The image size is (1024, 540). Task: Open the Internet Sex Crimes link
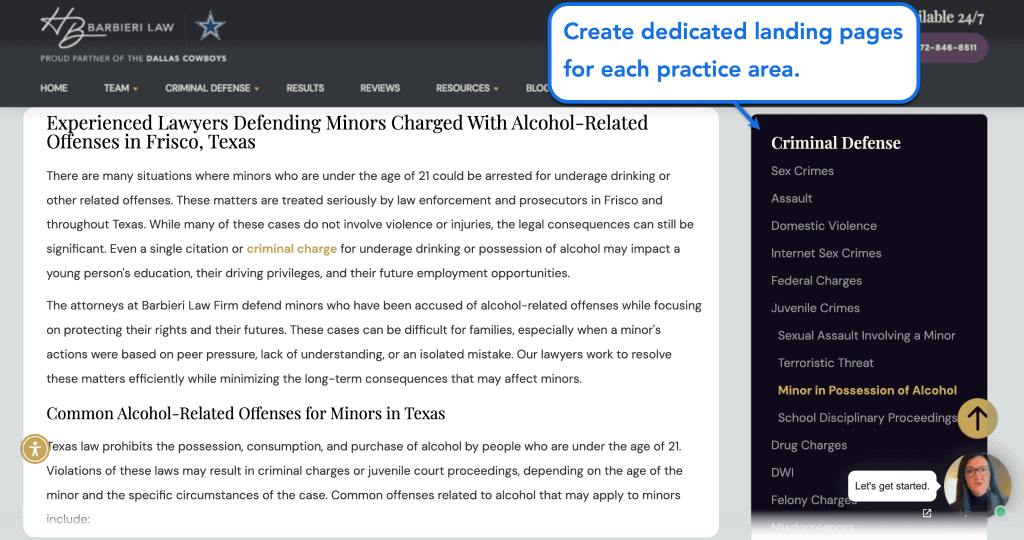click(x=825, y=253)
